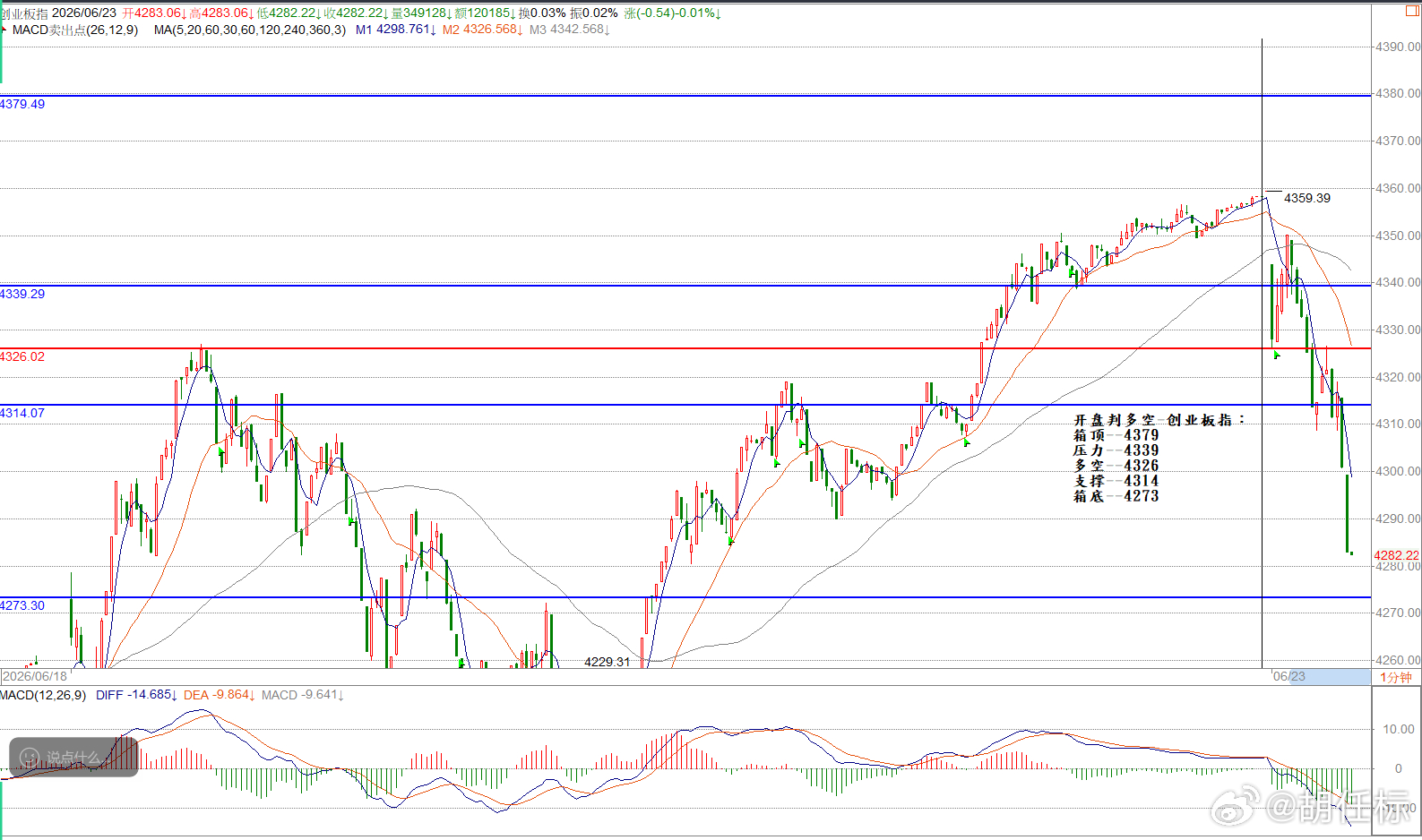The image size is (1422, 840).
Task: Click the 箱顶--4379 annotation line
Action: (1116, 435)
